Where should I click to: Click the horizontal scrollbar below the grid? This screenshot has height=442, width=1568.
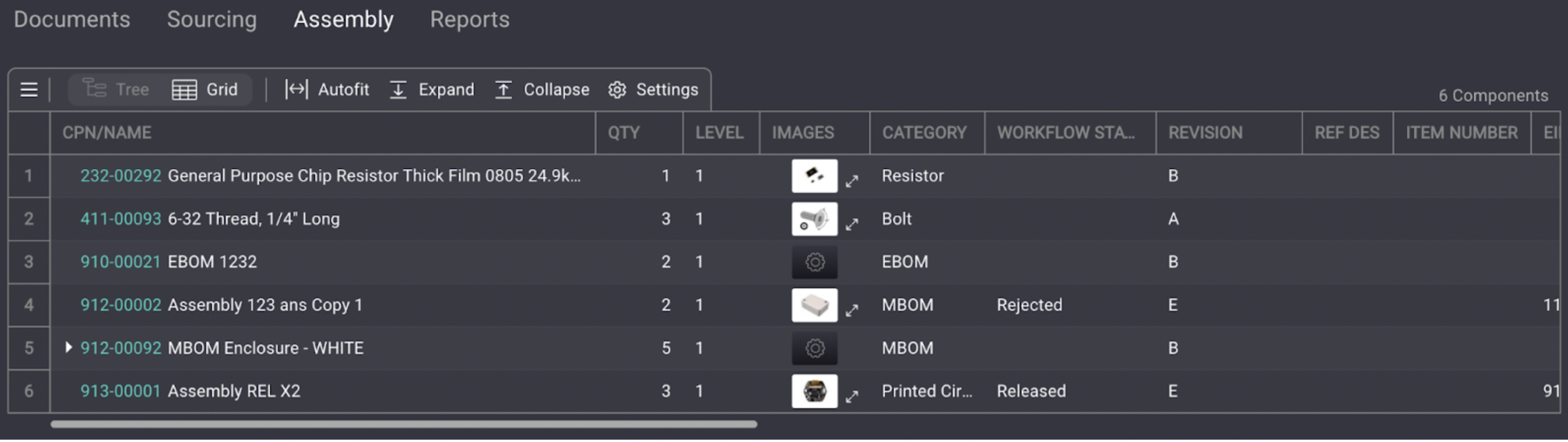click(404, 424)
